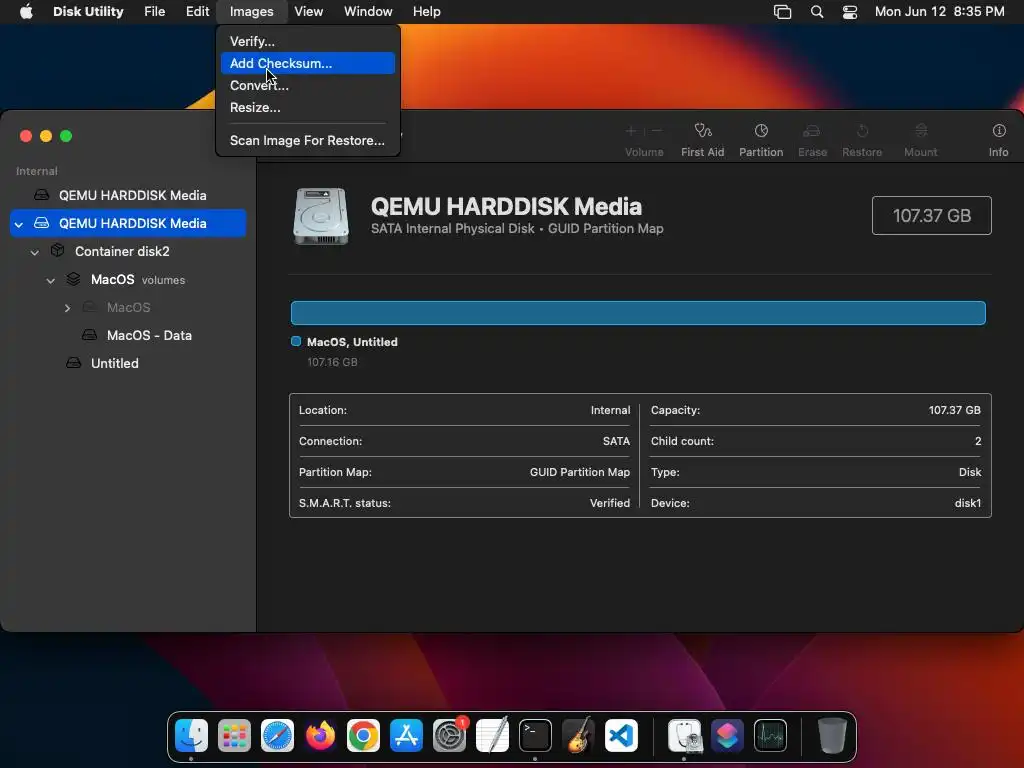This screenshot has height=768, width=1024.
Task: Choose Verify... from Images menu
Action: point(308,41)
